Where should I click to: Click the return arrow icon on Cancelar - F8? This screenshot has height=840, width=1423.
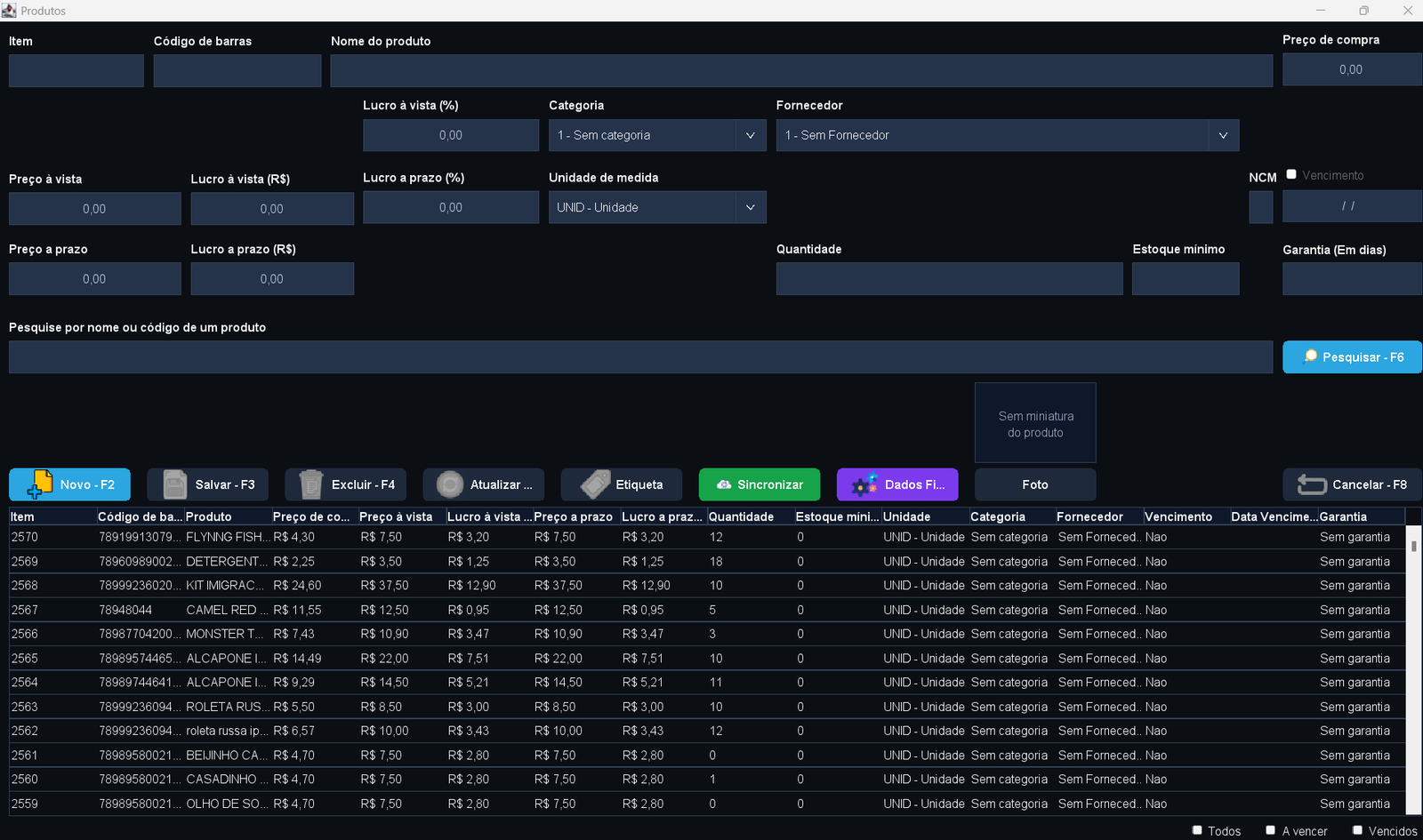tap(1312, 484)
